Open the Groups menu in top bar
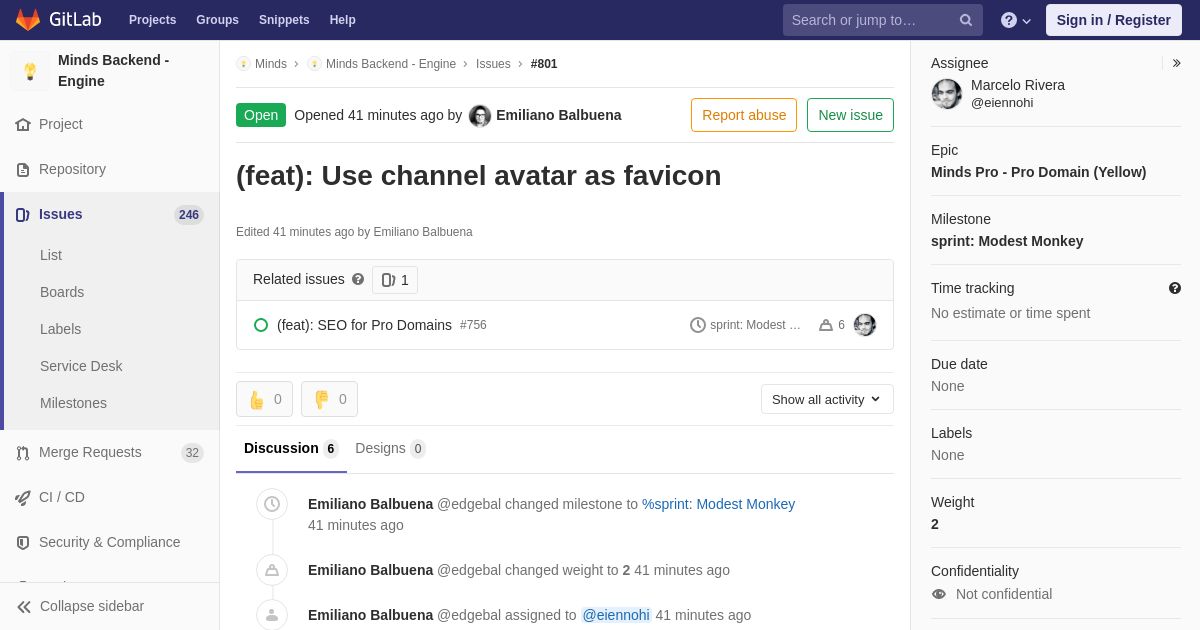Screen dimensions: 1200x630 tap(217, 20)
